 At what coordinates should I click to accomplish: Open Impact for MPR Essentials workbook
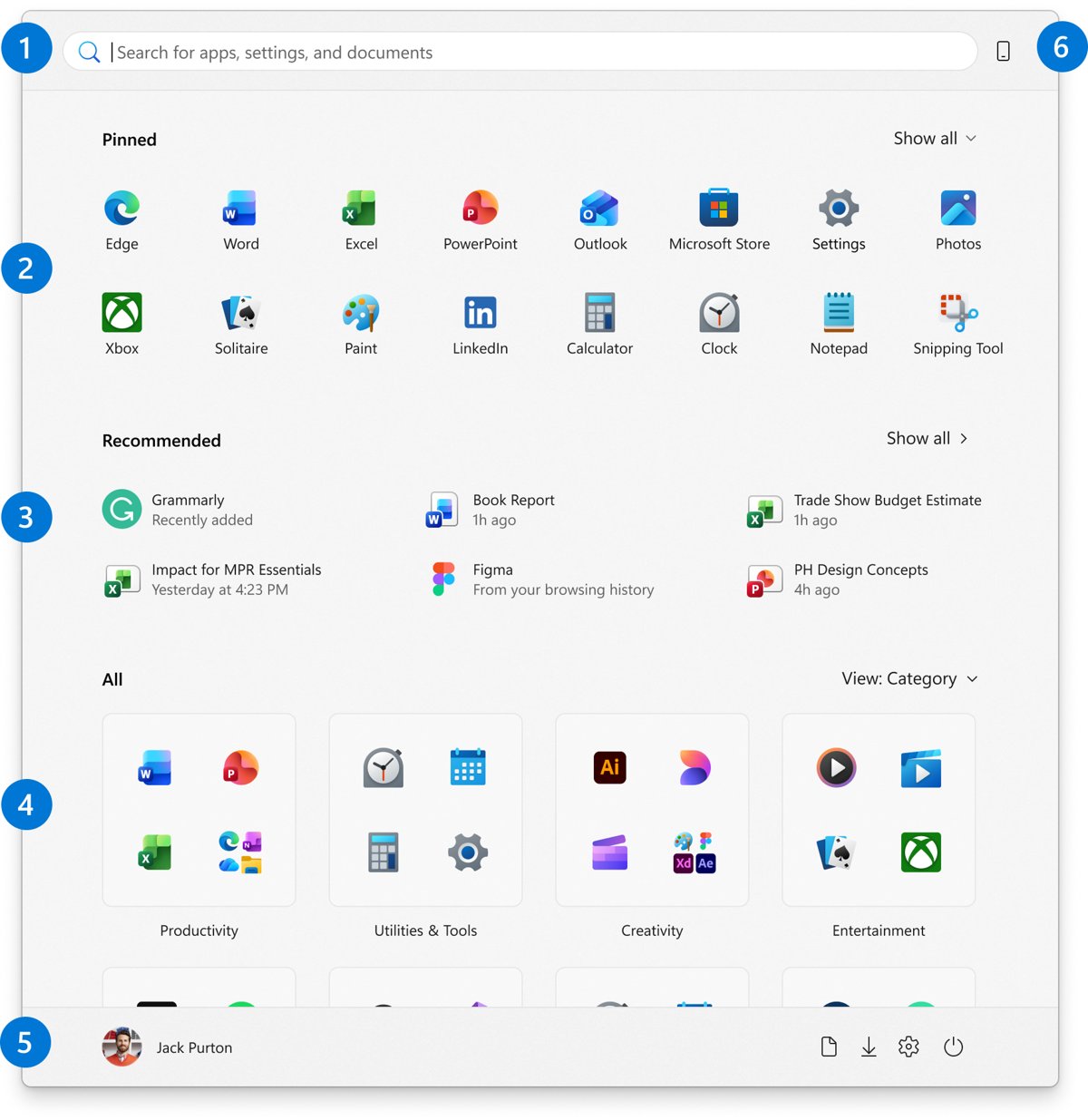click(x=212, y=579)
